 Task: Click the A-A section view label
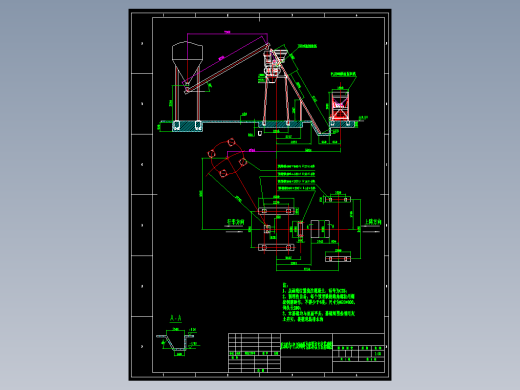[176, 318]
